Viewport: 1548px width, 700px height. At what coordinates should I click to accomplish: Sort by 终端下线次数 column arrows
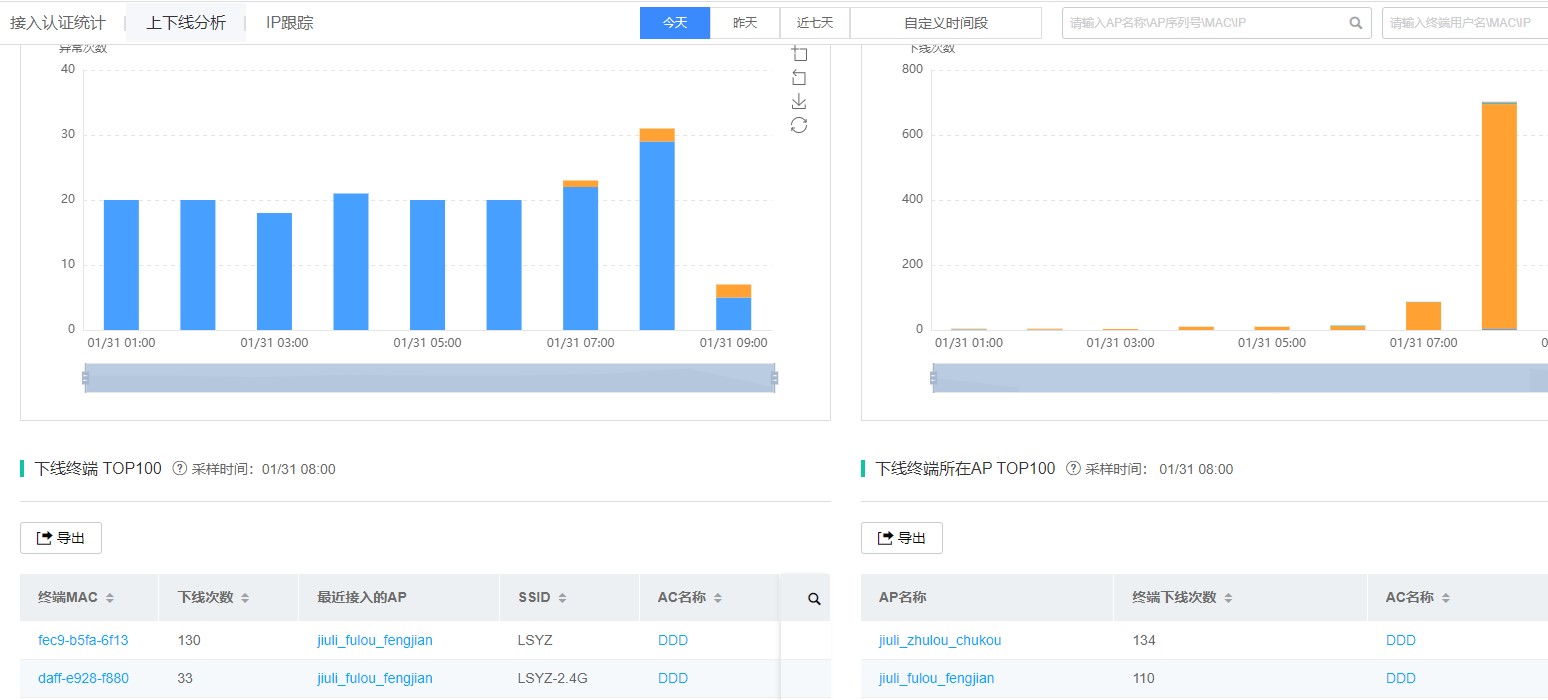(x=1228, y=598)
